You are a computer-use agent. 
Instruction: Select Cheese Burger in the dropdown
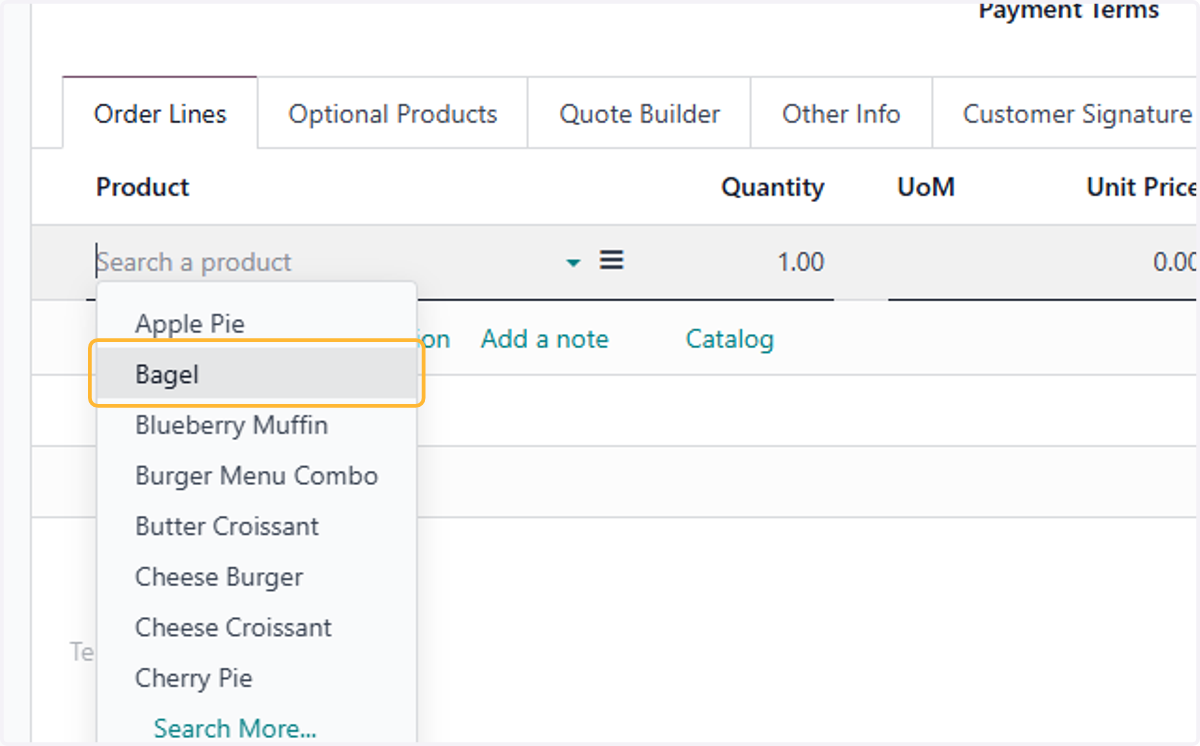tap(256, 577)
